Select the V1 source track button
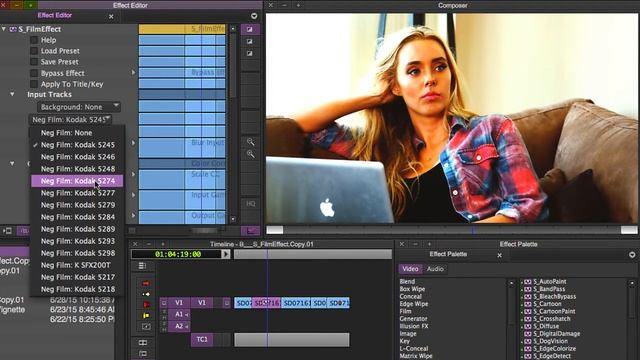The width and height of the screenshot is (640, 360). pos(179,303)
